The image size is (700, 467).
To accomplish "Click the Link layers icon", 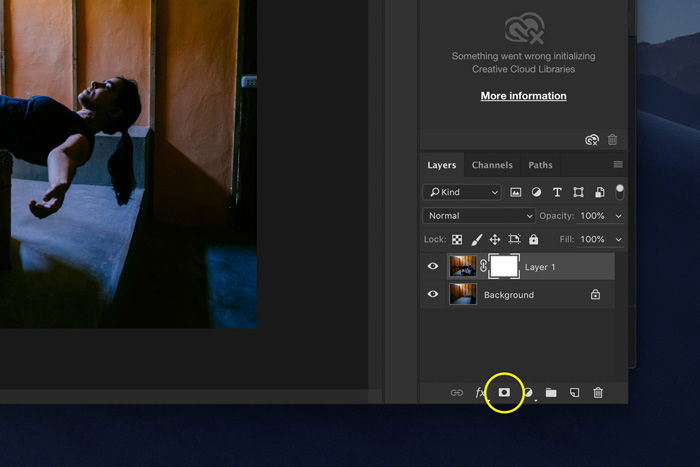I will [x=457, y=393].
